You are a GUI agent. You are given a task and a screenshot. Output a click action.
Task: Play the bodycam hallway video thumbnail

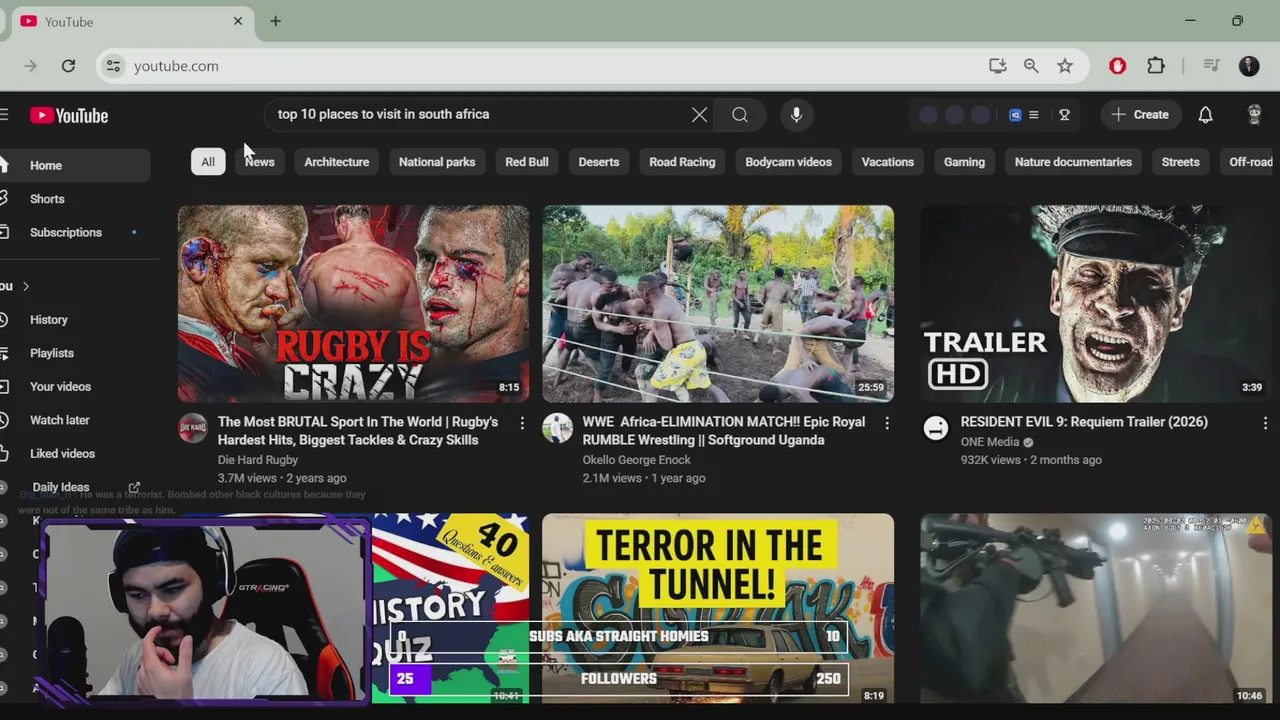(x=1096, y=608)
